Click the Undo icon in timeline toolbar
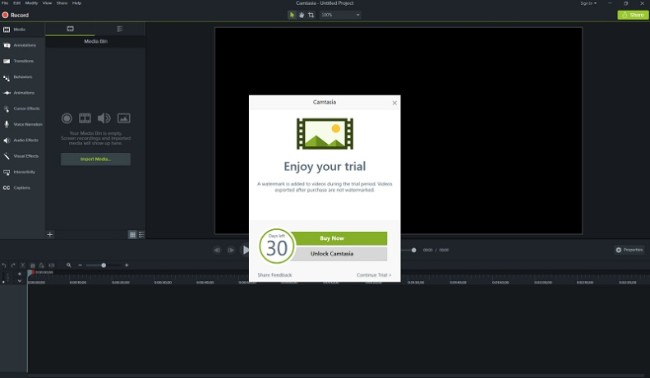Screen dimensions: 650x378 point(4,265)
